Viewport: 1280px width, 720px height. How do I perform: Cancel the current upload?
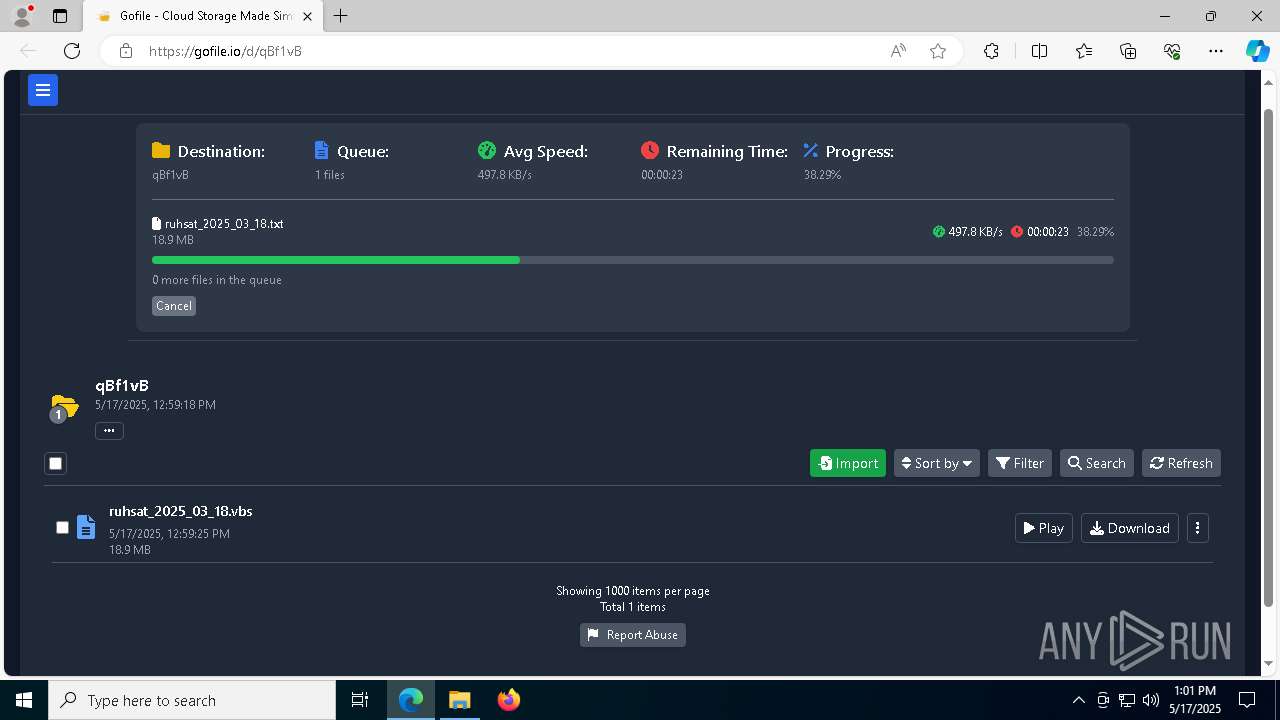(x=174, y=306)
